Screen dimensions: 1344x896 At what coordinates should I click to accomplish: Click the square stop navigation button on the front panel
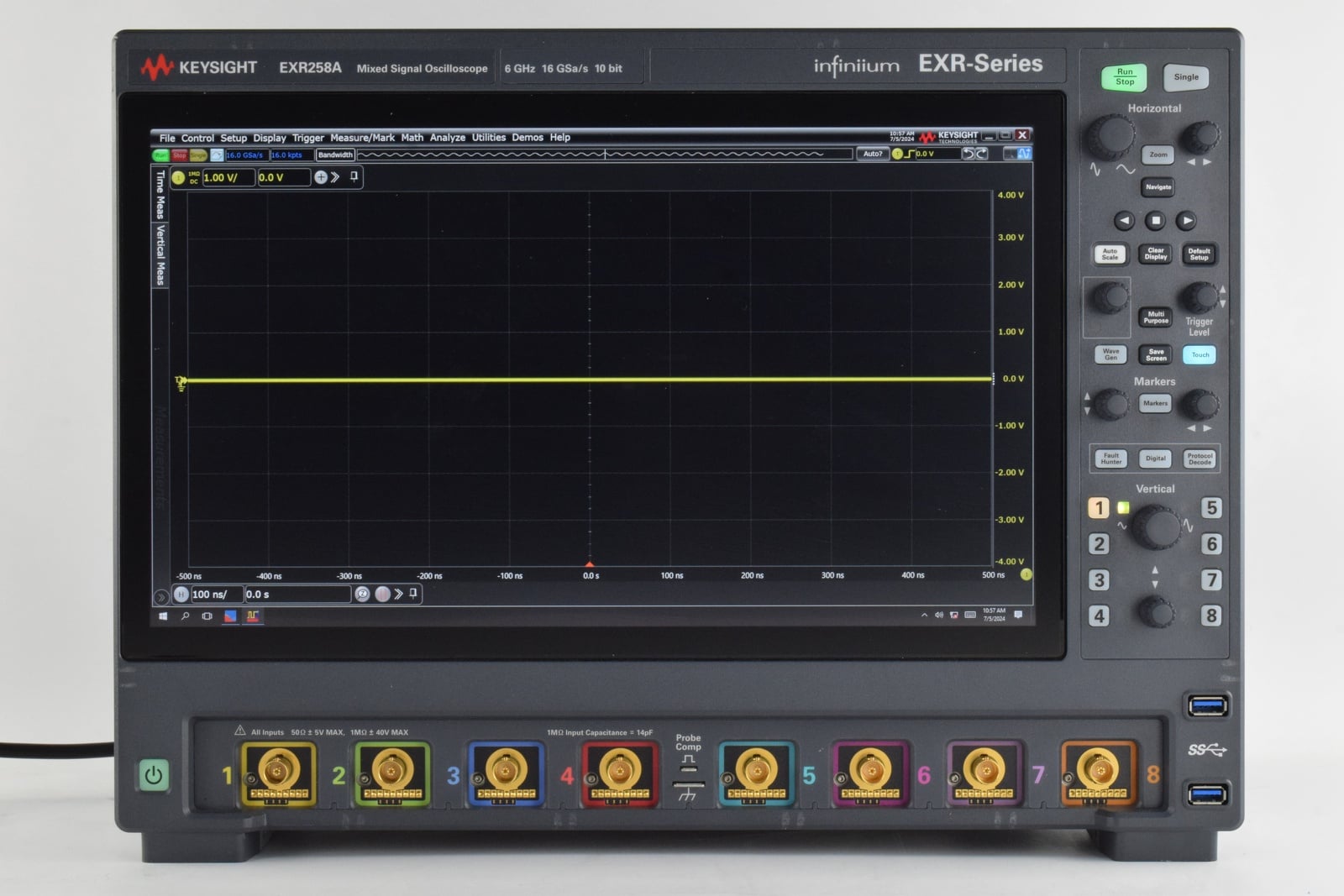[x=1156, y=221]
